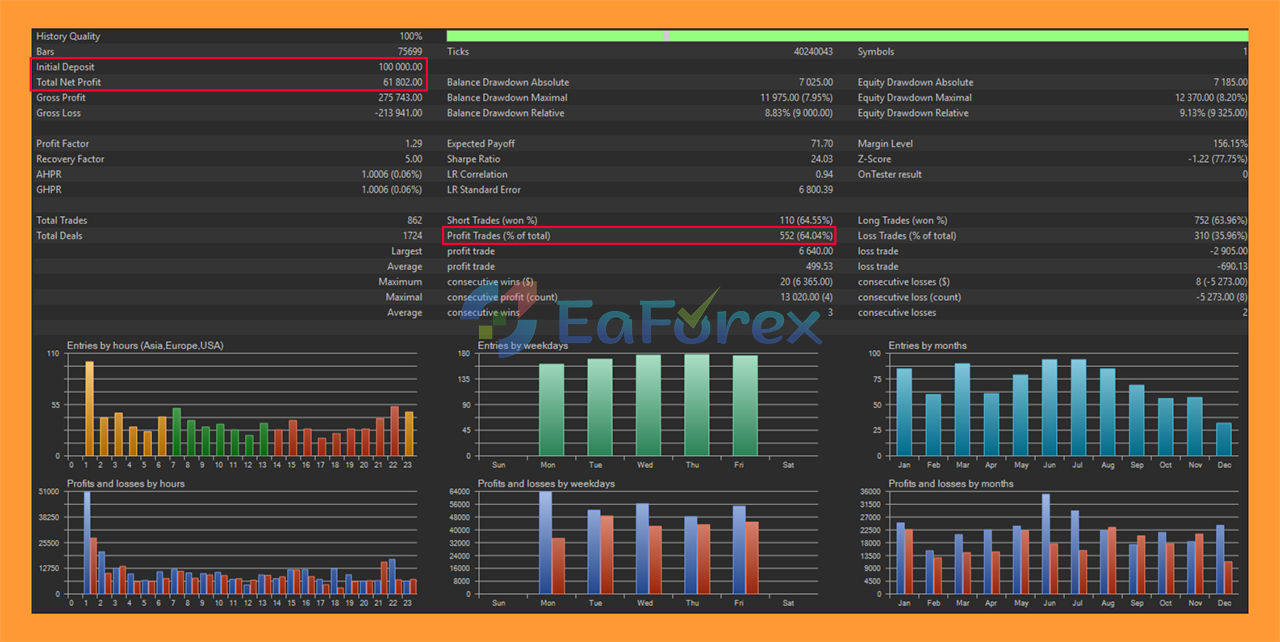Click the Total Net Profit value
1280x642 pixels.
coord(402,82)
